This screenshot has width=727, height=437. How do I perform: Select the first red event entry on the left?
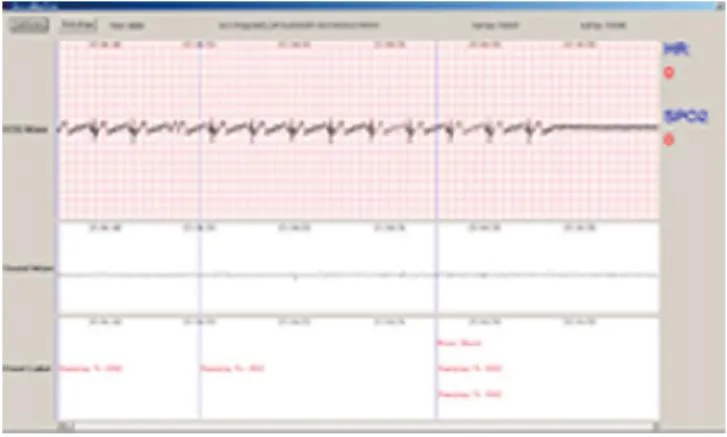click(91, 369)
